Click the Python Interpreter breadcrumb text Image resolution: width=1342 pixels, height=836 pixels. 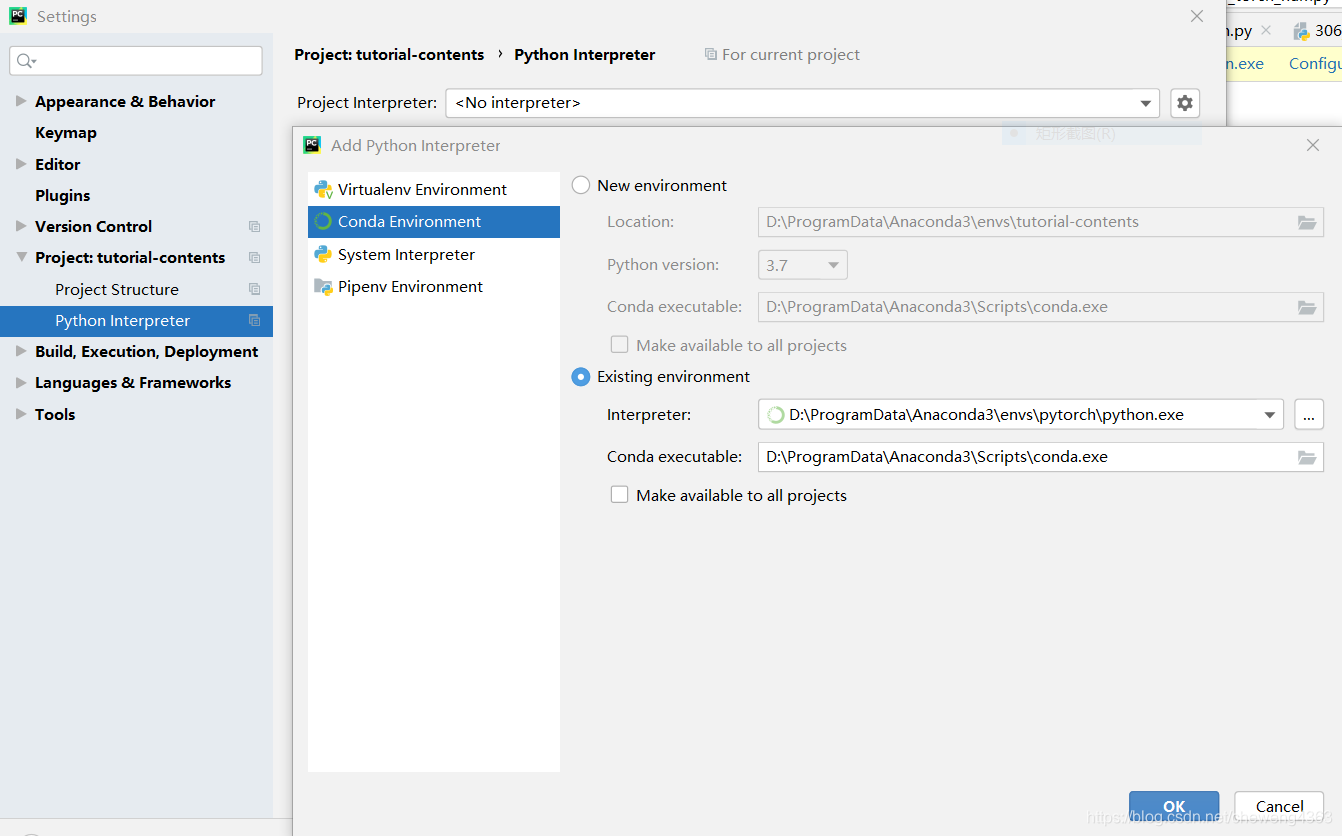click(585, 55)
